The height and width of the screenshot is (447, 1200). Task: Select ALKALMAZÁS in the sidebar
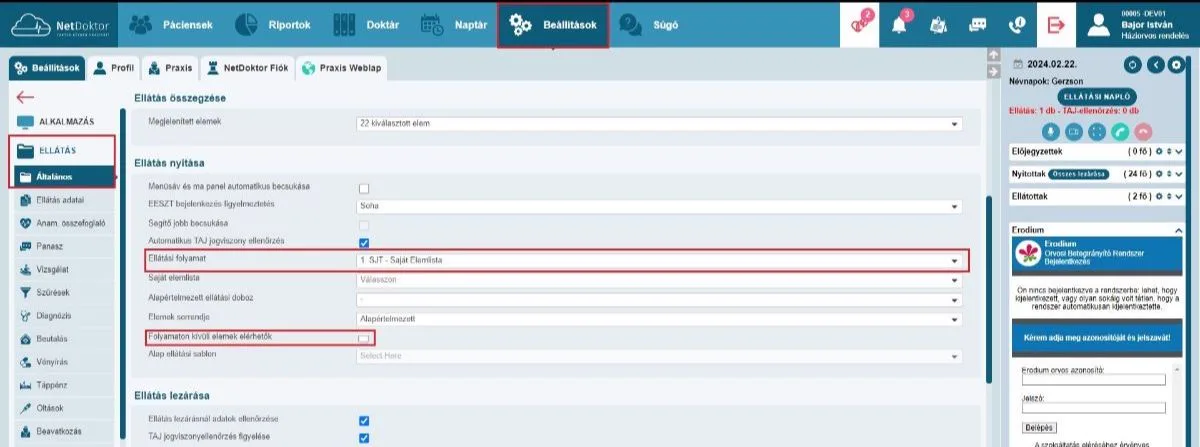(64, 121)
